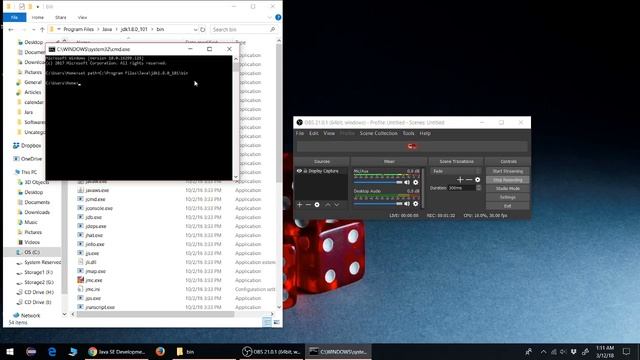The width and height of the screenshot is (640, 360).
Task: Open the OBS Help menu
Action: [425, 133]
